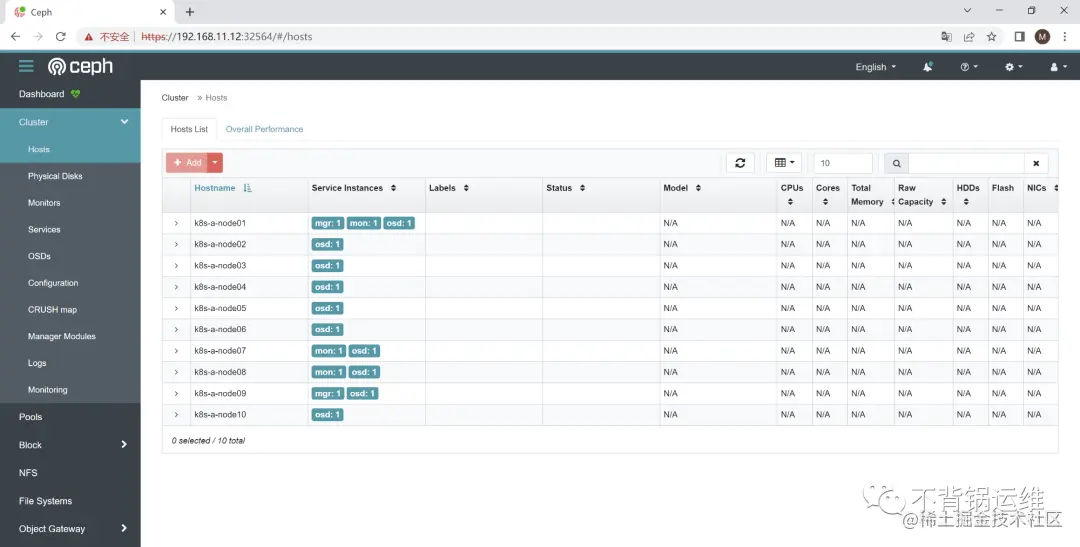1080x547 pixels.
Task: Click the table search input field
Action: point(966,163)
